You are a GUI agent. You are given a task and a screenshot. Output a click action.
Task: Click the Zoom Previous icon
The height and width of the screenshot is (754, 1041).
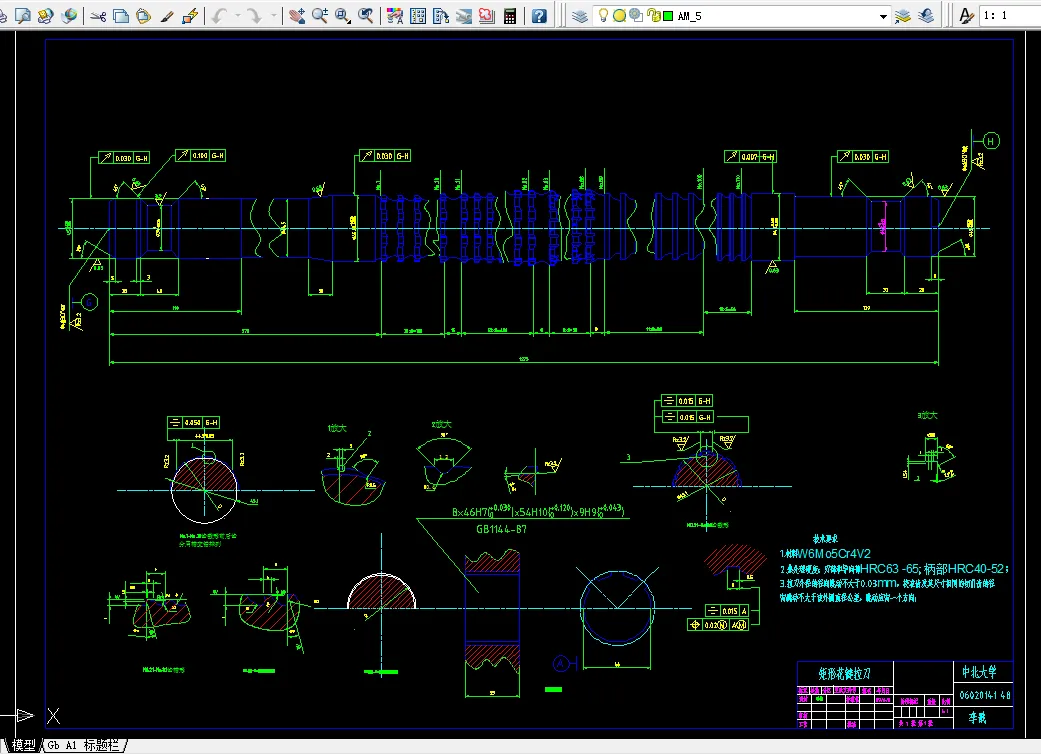coord(366,16)
